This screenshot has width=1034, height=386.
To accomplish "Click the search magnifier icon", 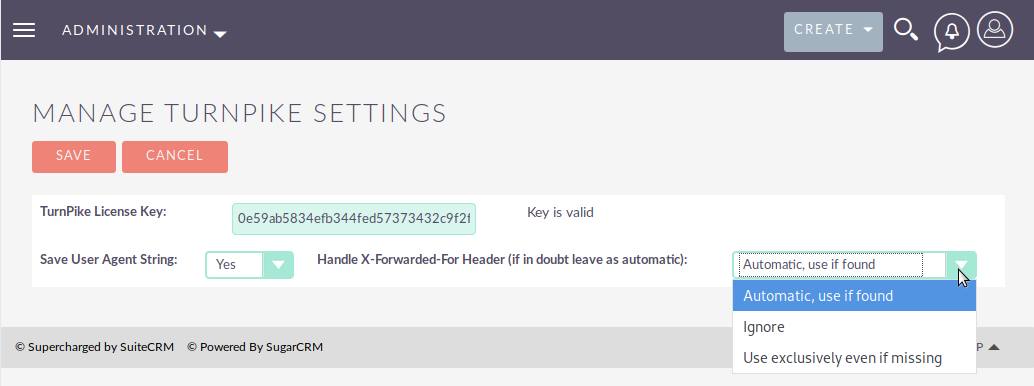I will (906, 30).
